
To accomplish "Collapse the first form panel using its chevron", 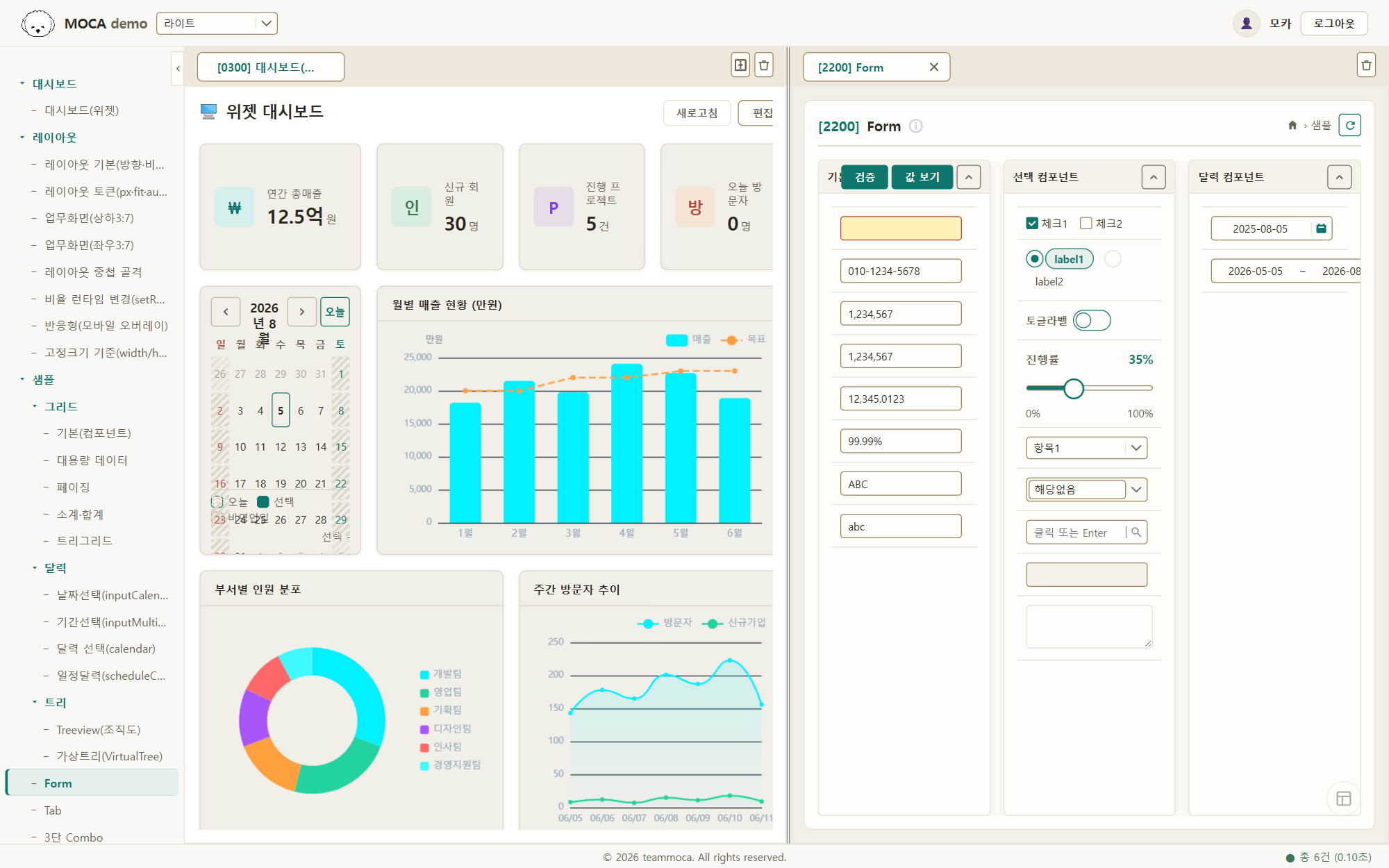I will pyautogui.click(x=969, y=177).
